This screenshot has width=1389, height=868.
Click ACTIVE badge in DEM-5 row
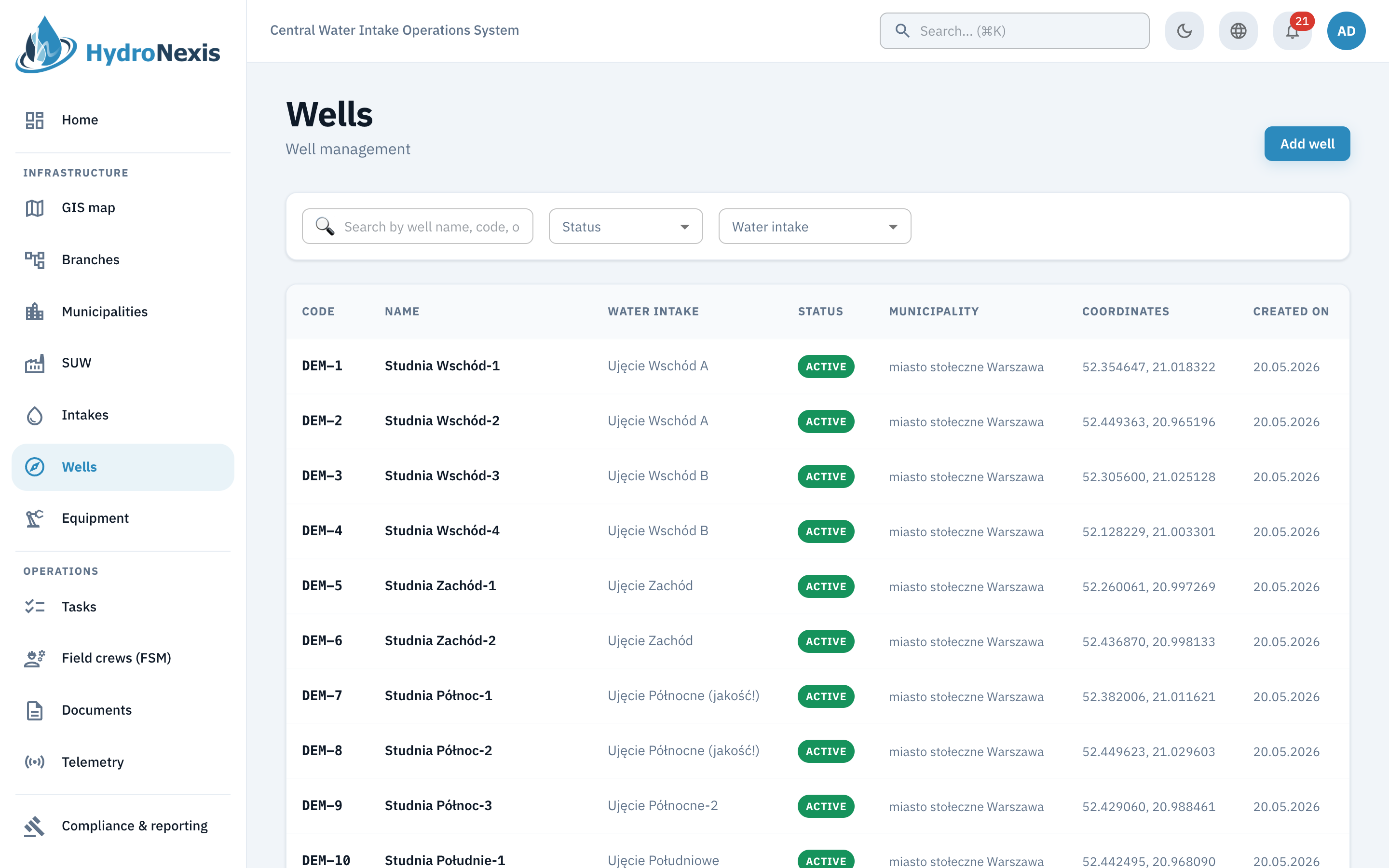coord(825,587)
